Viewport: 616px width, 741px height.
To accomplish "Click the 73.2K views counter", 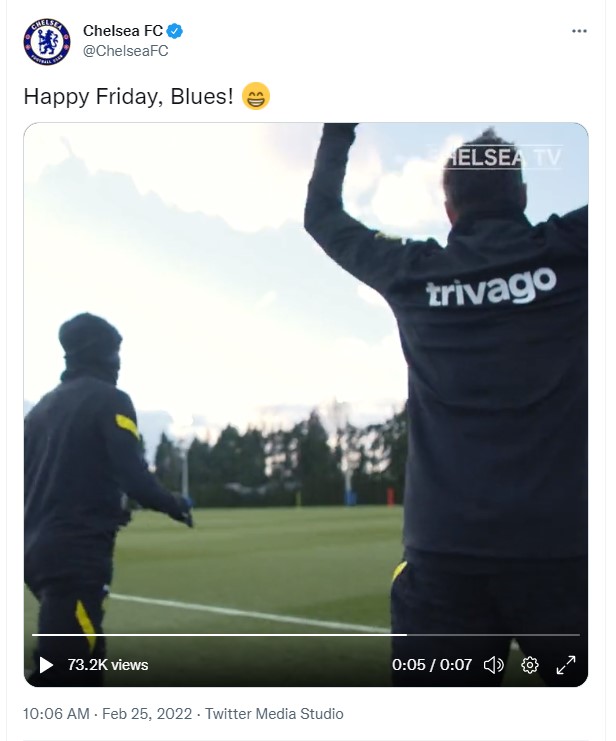I will click(x=108, y=665).
